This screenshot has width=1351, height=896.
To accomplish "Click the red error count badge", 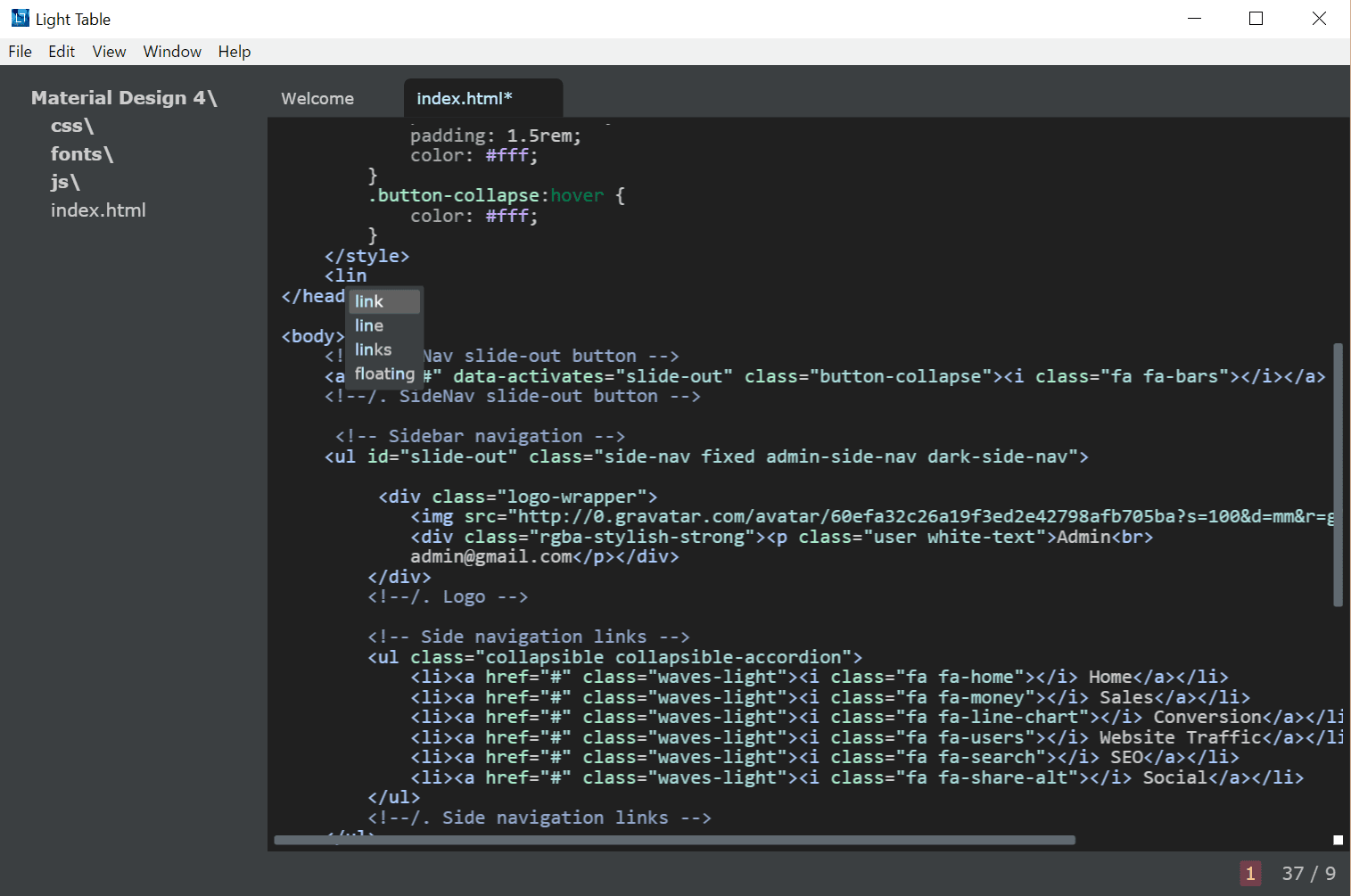I will click(x=1250, y=874).
